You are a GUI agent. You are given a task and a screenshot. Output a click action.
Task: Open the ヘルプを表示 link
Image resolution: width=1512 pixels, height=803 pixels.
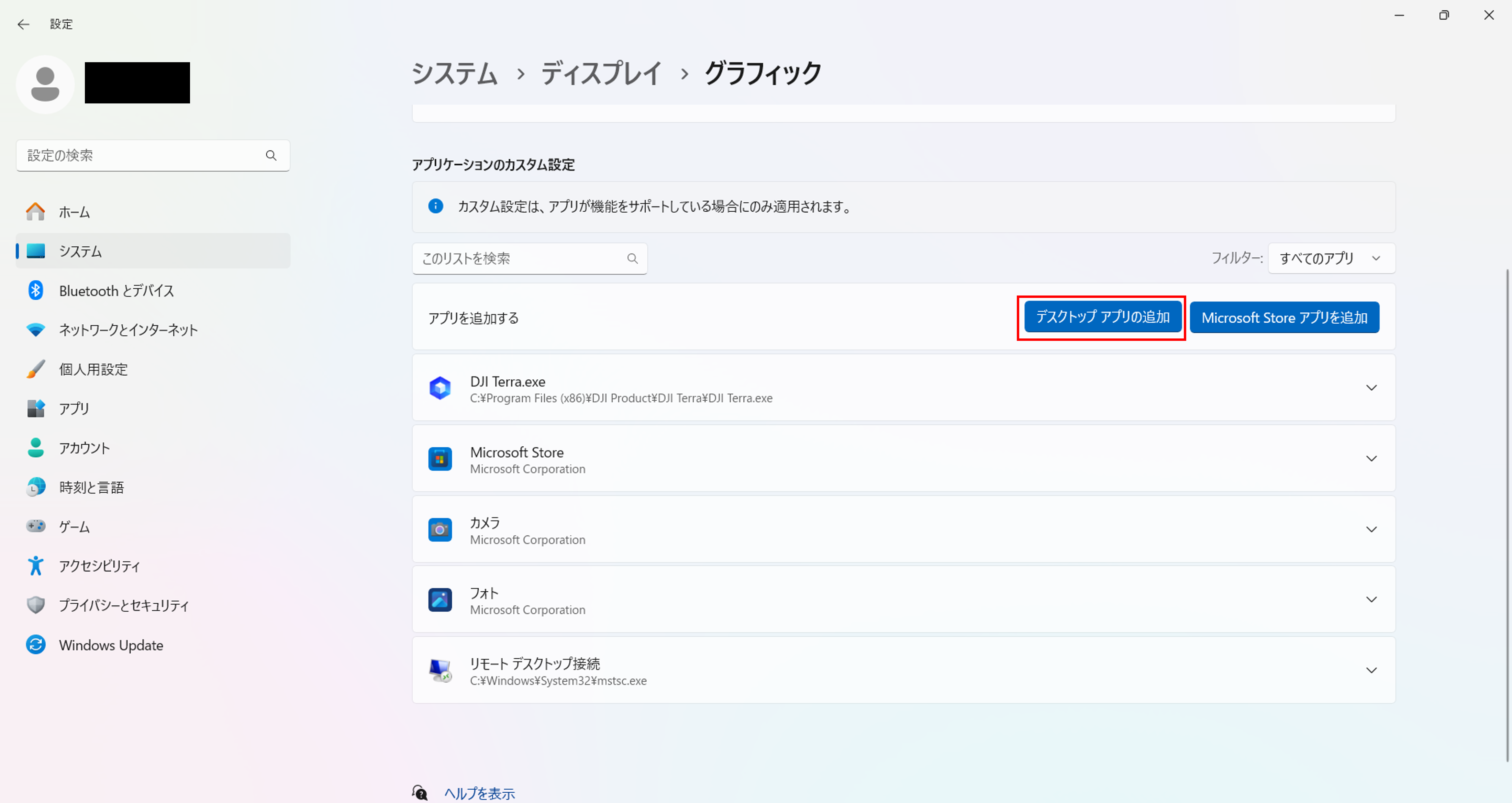click(479, 794)
